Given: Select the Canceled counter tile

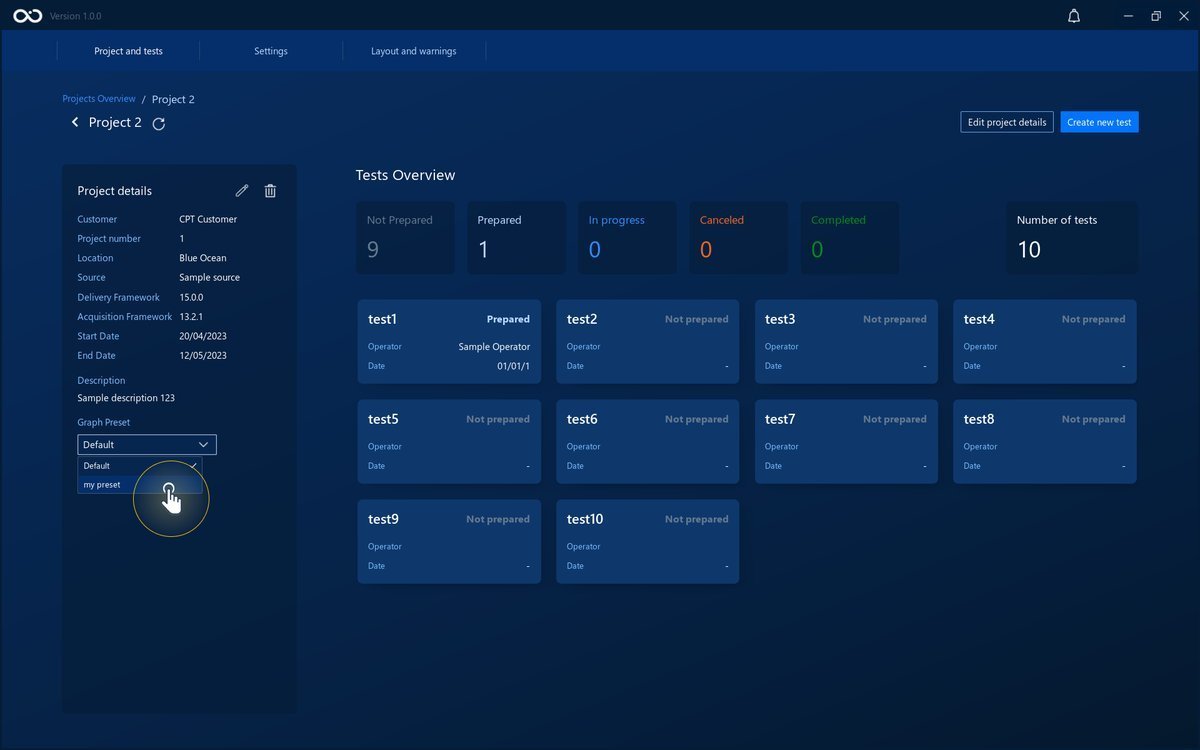Looking at the screenshot, I should click(738, 238).
